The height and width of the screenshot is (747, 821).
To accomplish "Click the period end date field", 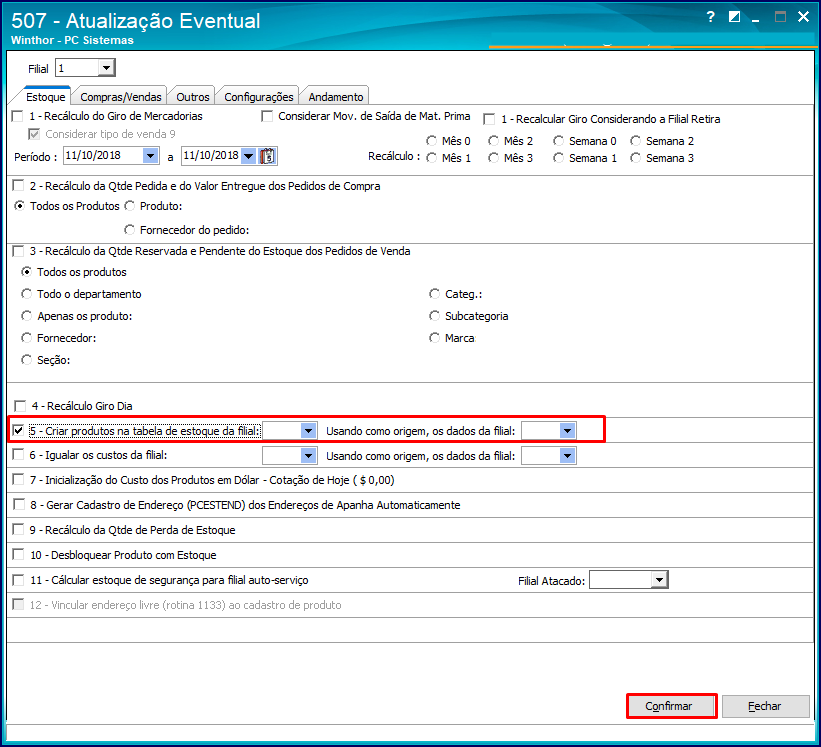I will [211, 156].
